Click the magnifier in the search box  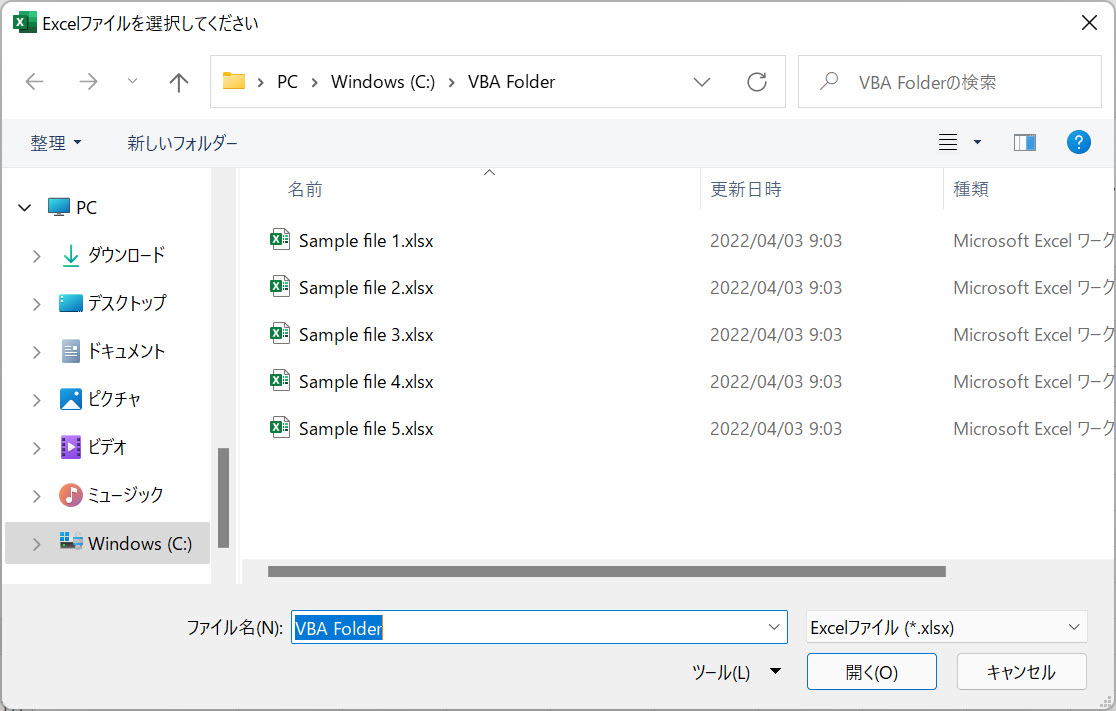(x=829, y=82)
